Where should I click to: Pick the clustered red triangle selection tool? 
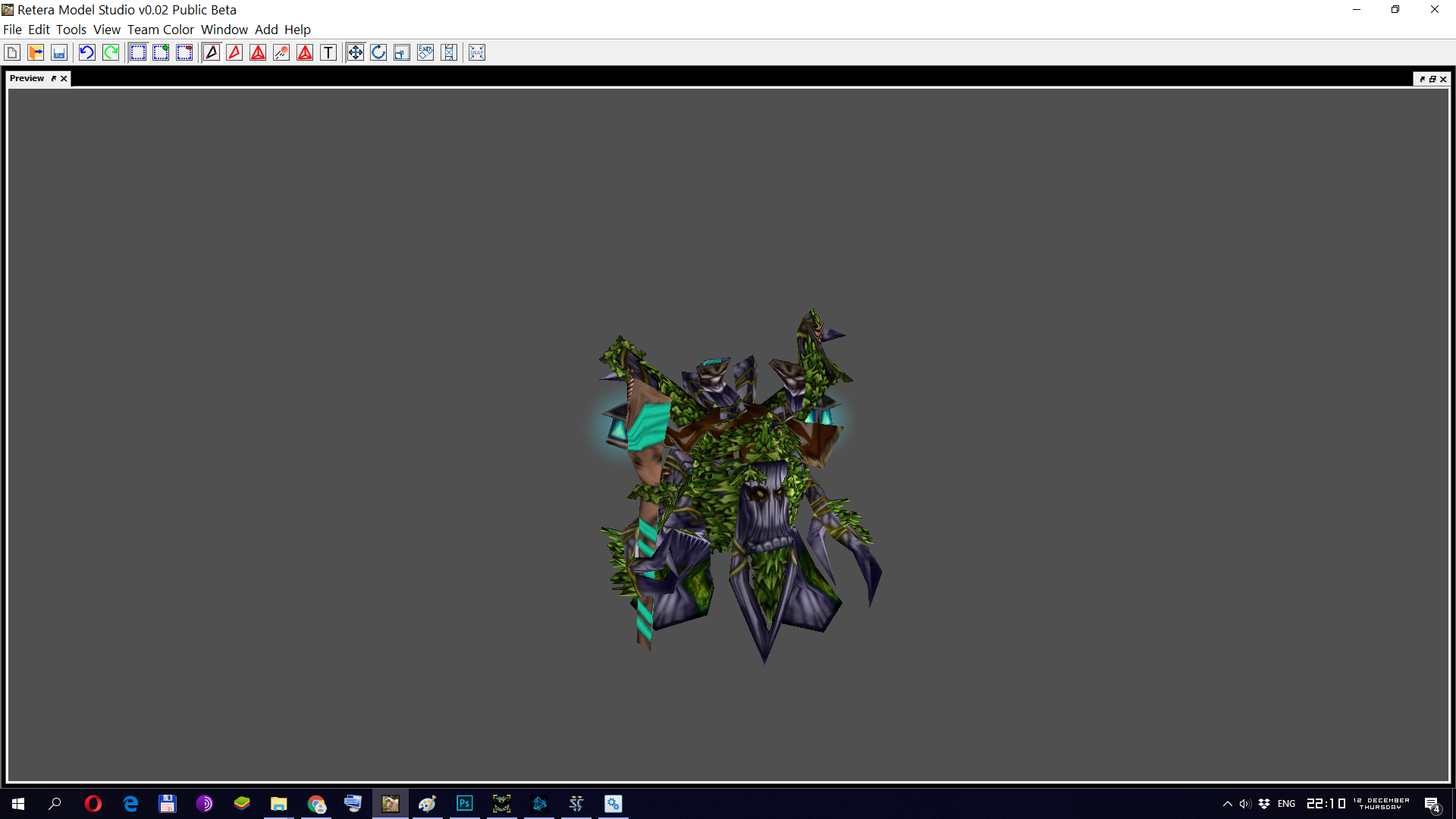click(x=306, y=52)
